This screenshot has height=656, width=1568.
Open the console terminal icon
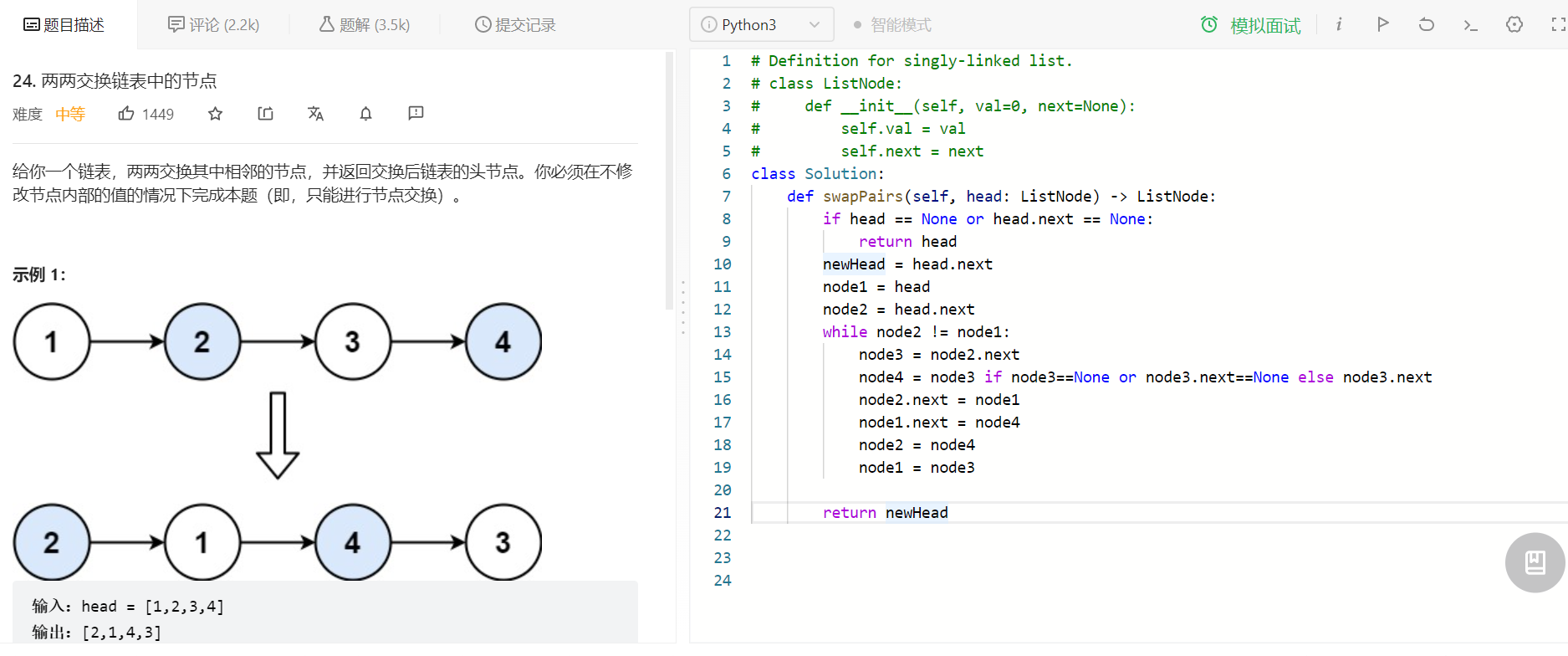pos(1470,25)
